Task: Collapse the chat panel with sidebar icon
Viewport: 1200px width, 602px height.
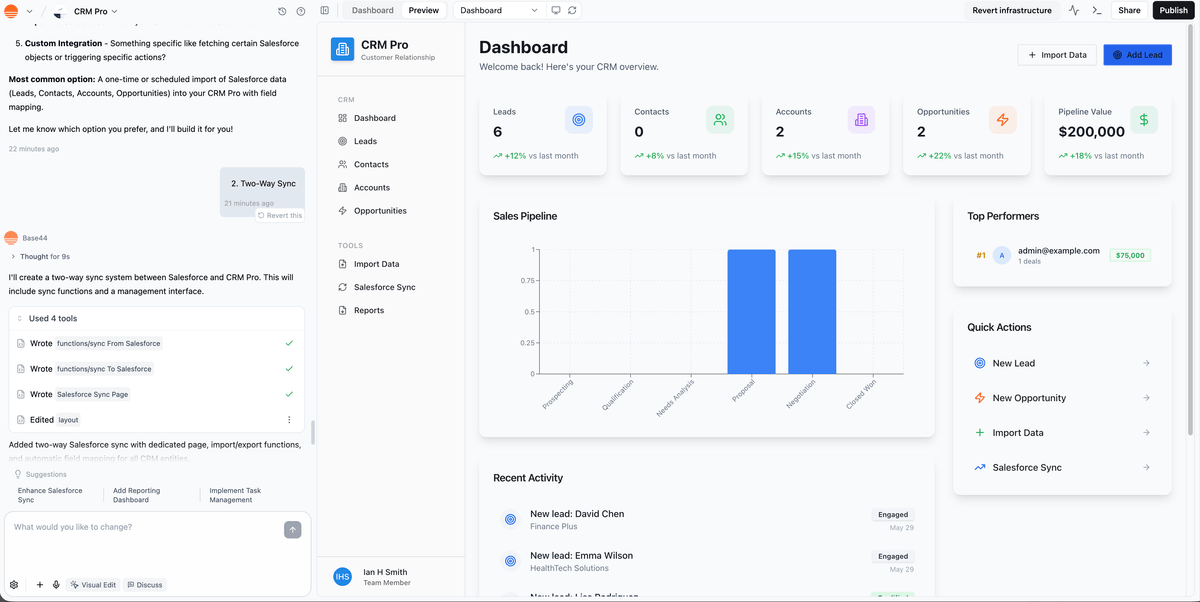Action: pos(325,10)
